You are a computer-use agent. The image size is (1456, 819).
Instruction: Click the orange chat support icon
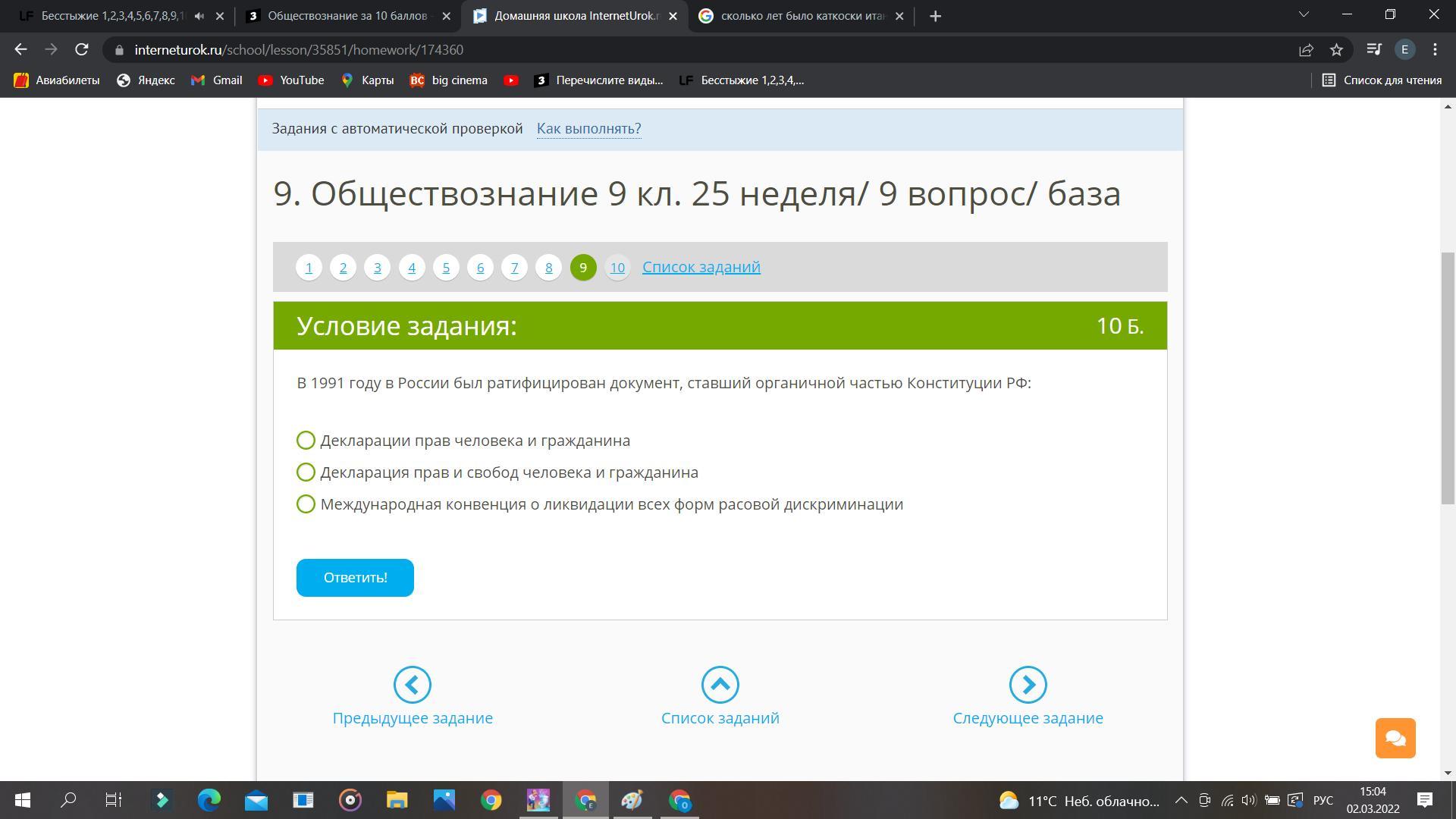click(x=1395, y=738)
